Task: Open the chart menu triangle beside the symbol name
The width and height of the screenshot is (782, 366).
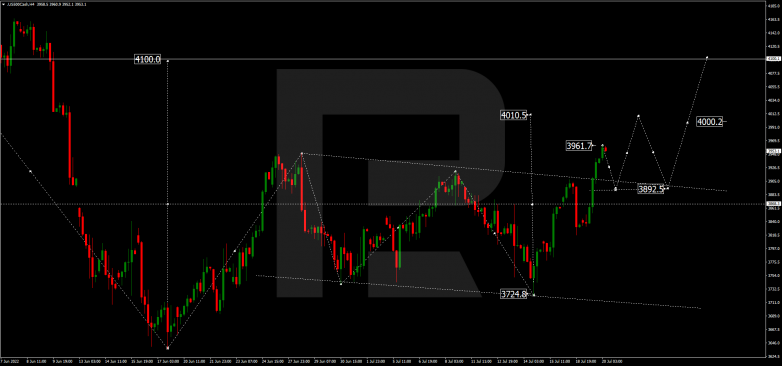Action: pos(2,4)
